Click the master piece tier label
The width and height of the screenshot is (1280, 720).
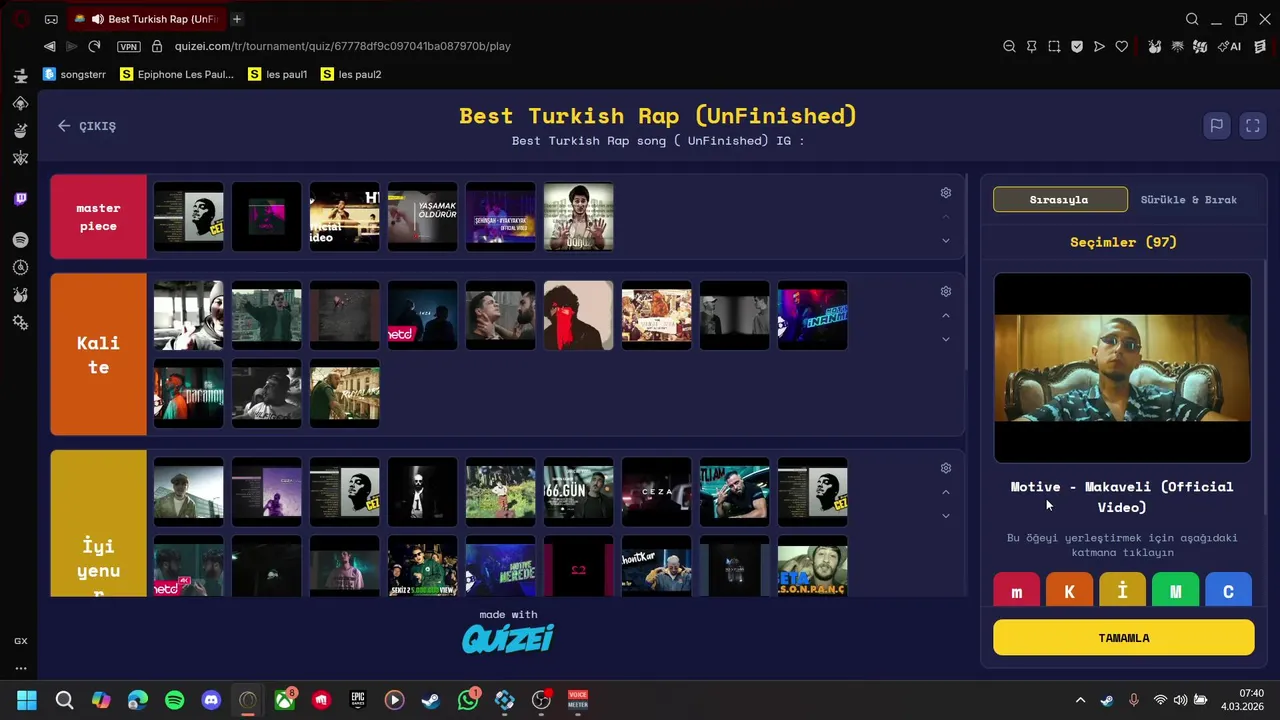click(98, 217)
